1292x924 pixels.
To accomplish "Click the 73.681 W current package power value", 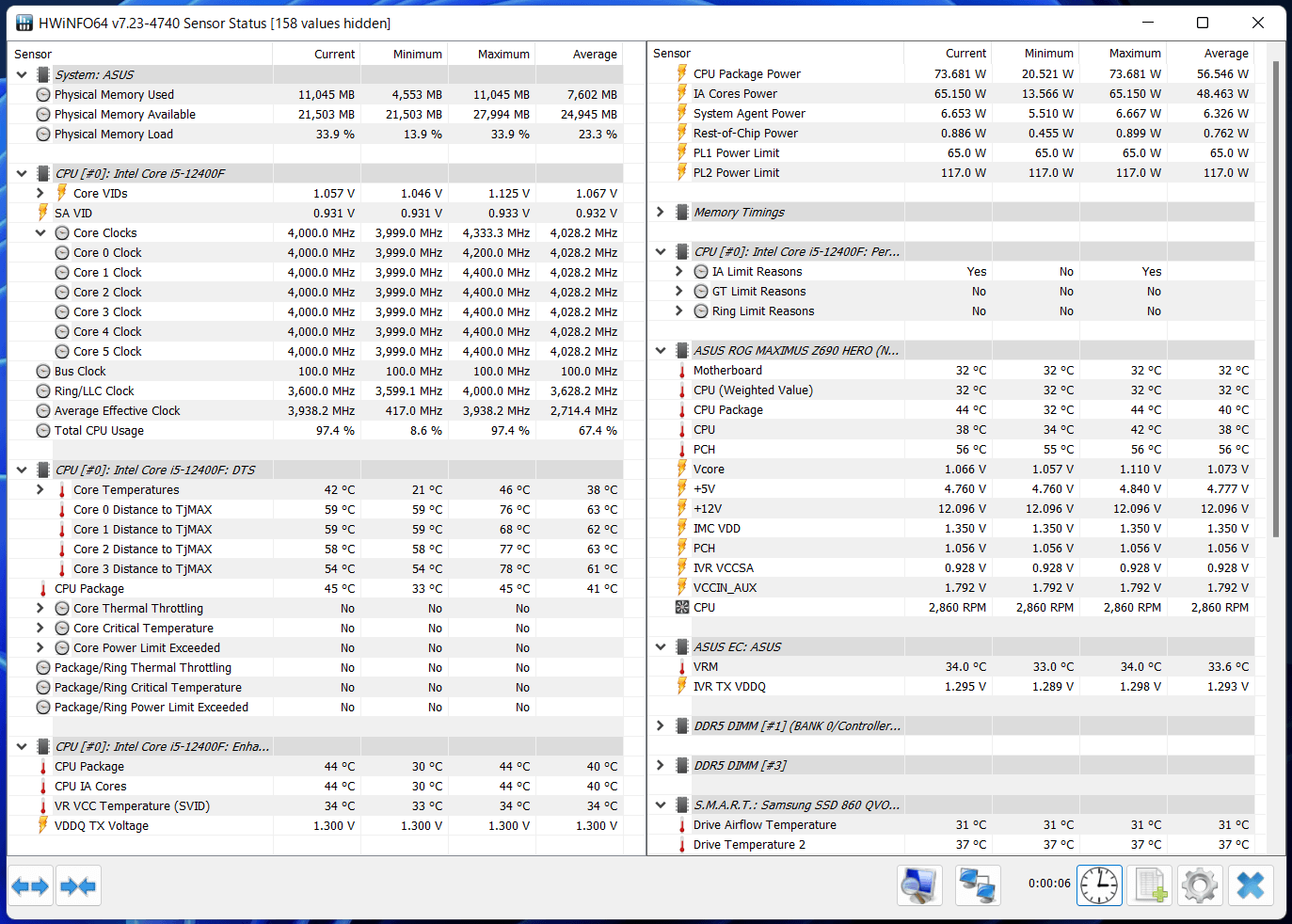I will pos(960,74).
